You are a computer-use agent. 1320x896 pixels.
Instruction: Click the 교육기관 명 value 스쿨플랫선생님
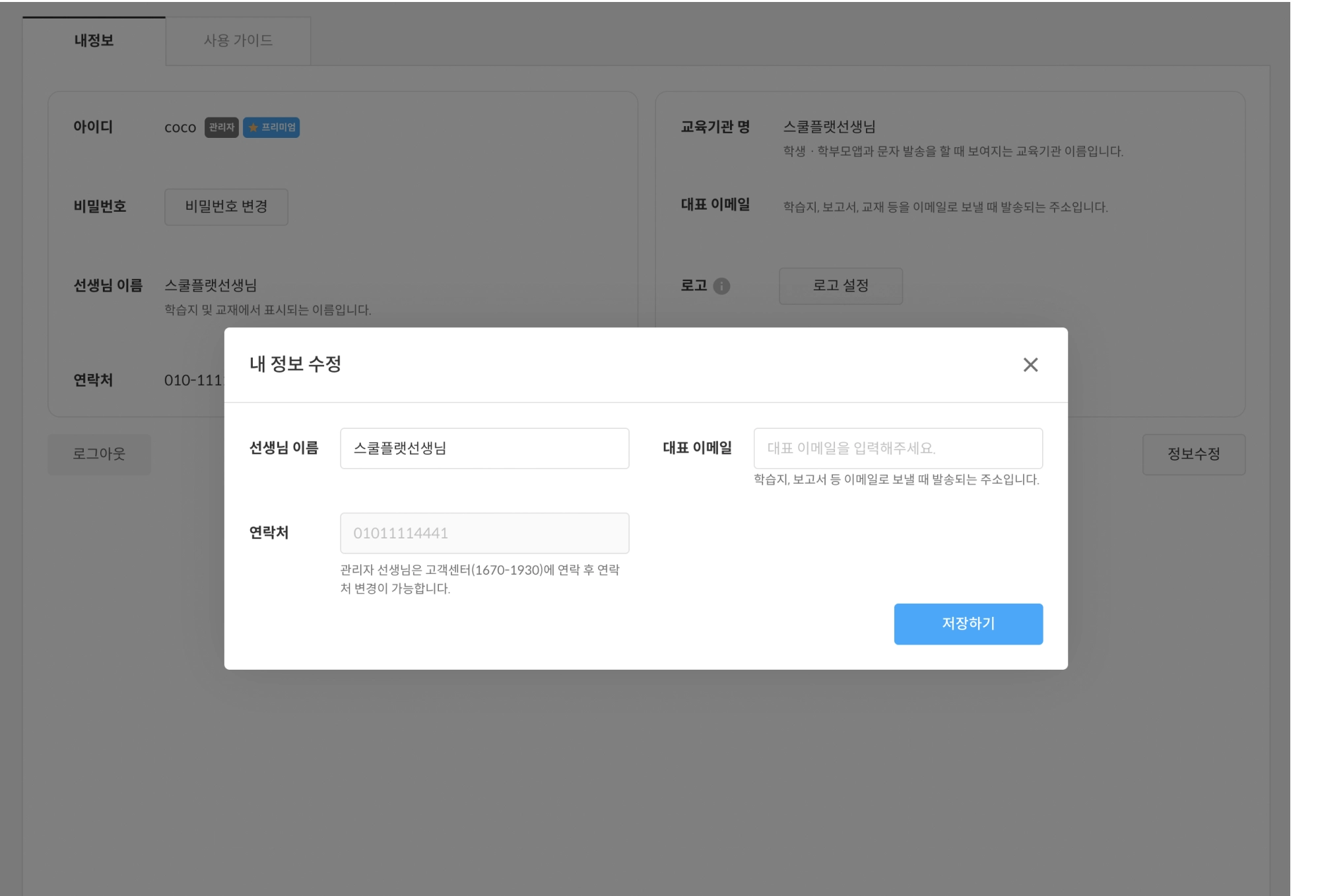coord(829,127)
